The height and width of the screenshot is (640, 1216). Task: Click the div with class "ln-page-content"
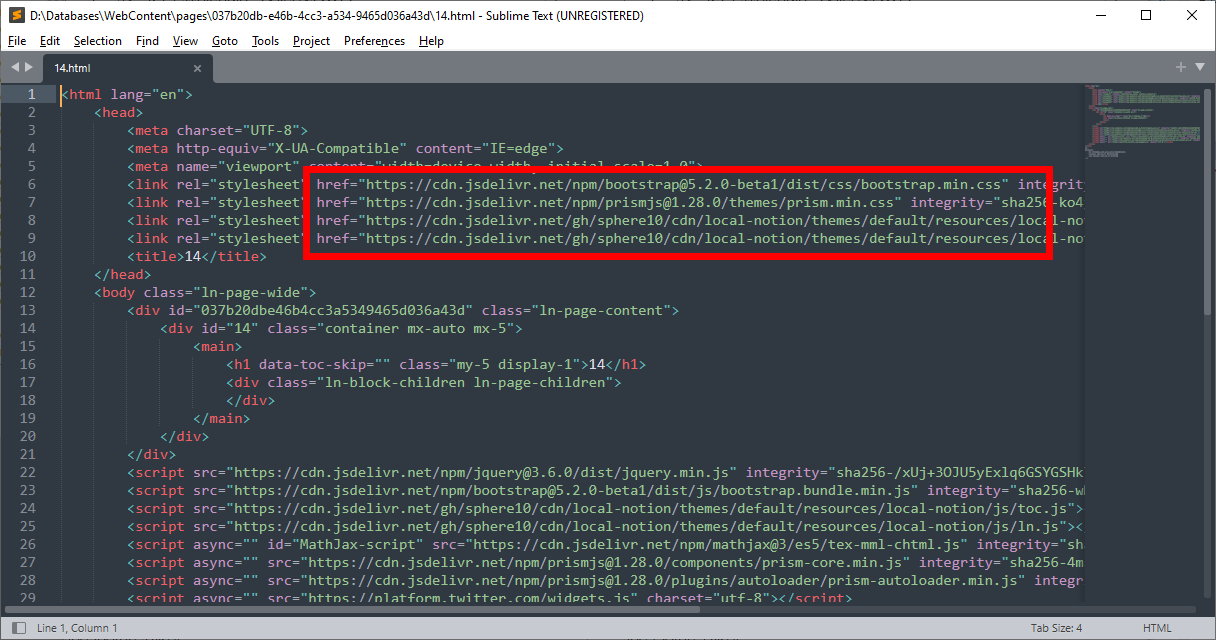[x=403, y=310]
